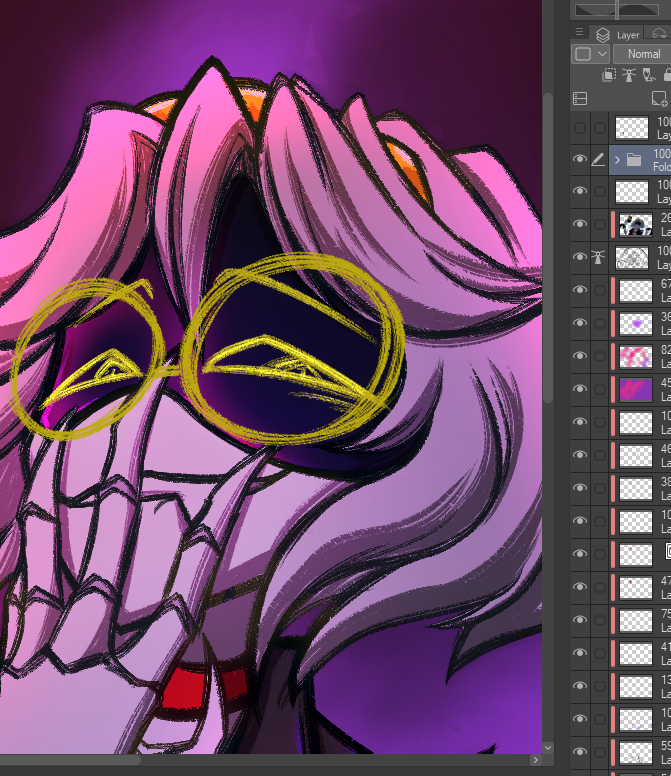671x776 pixels.
Task: Click the New Raster Layer icon
Action: (660, 98)
